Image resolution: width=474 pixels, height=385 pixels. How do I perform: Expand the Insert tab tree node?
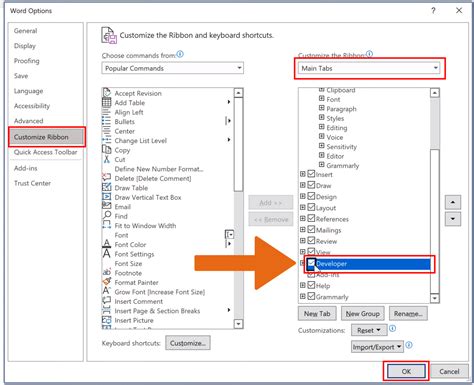(302, 174)
